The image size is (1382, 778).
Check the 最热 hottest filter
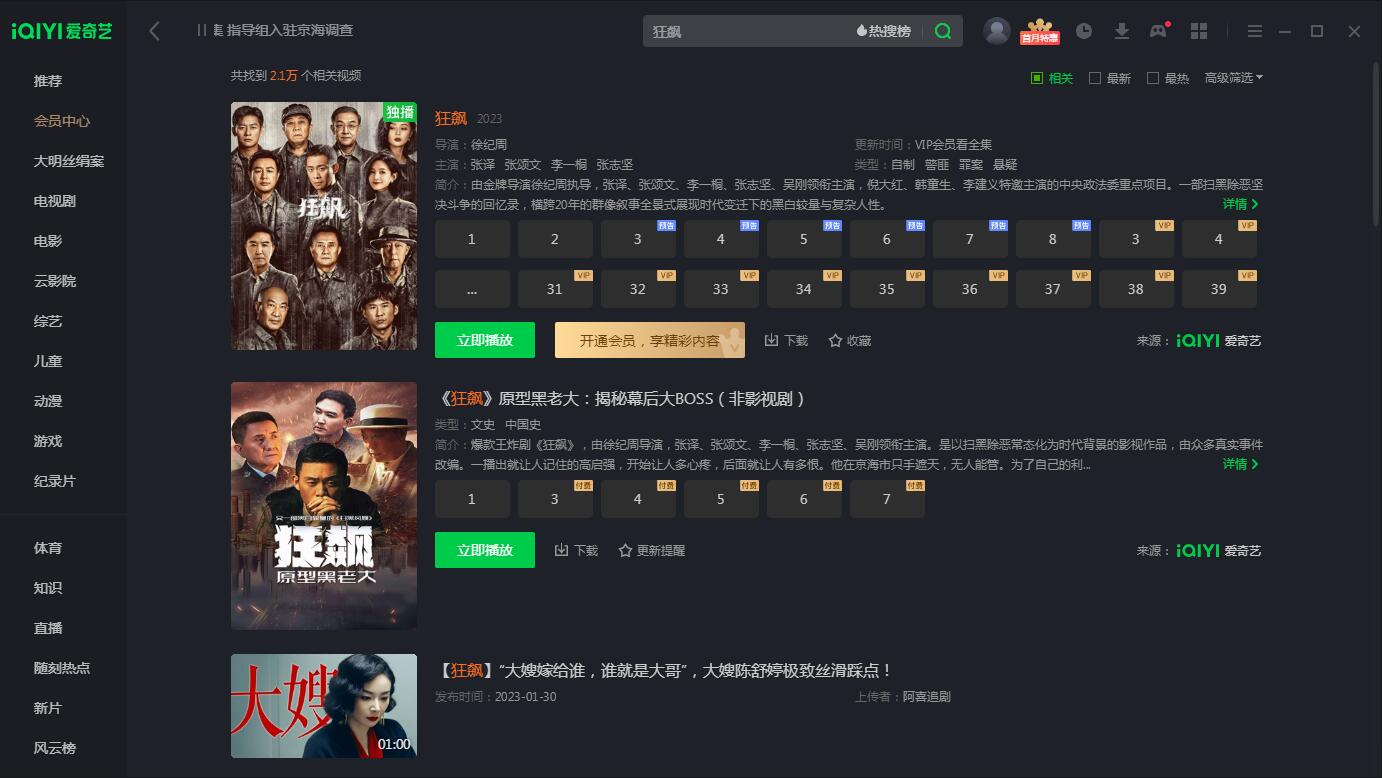pos(1168,78)
